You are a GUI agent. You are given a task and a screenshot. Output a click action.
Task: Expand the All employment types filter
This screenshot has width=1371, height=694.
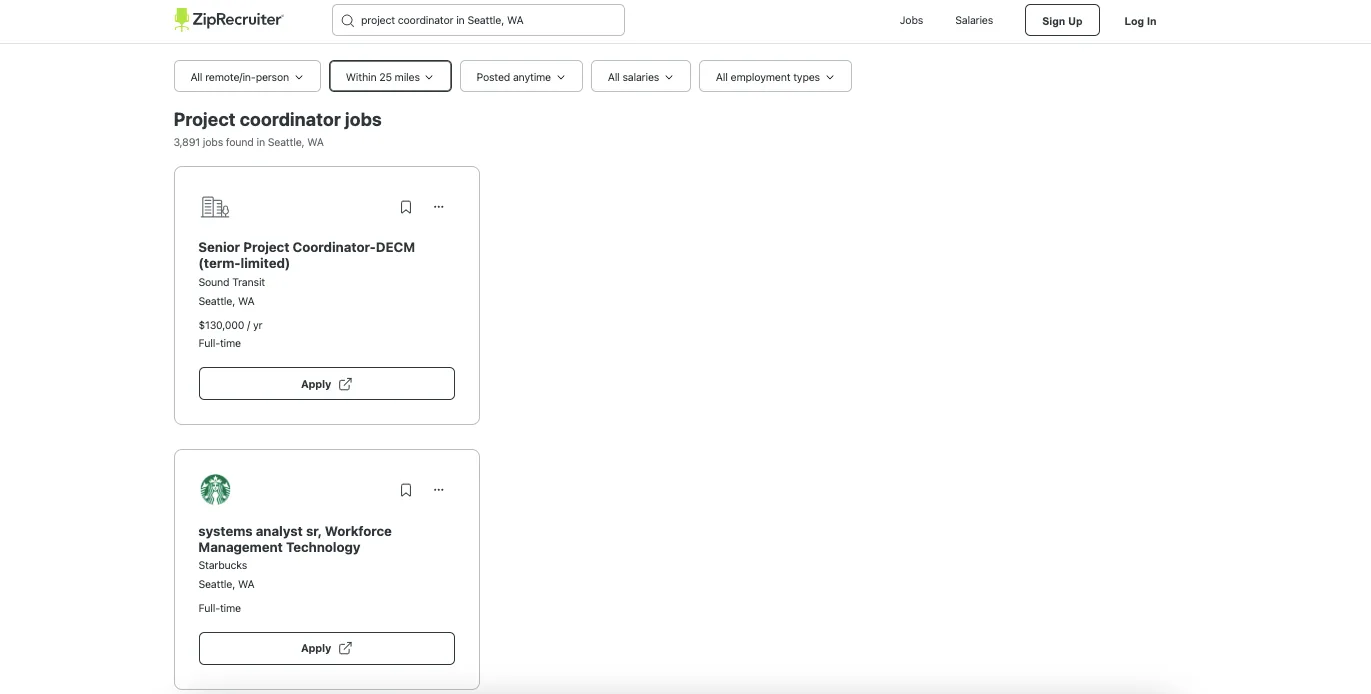774,76
